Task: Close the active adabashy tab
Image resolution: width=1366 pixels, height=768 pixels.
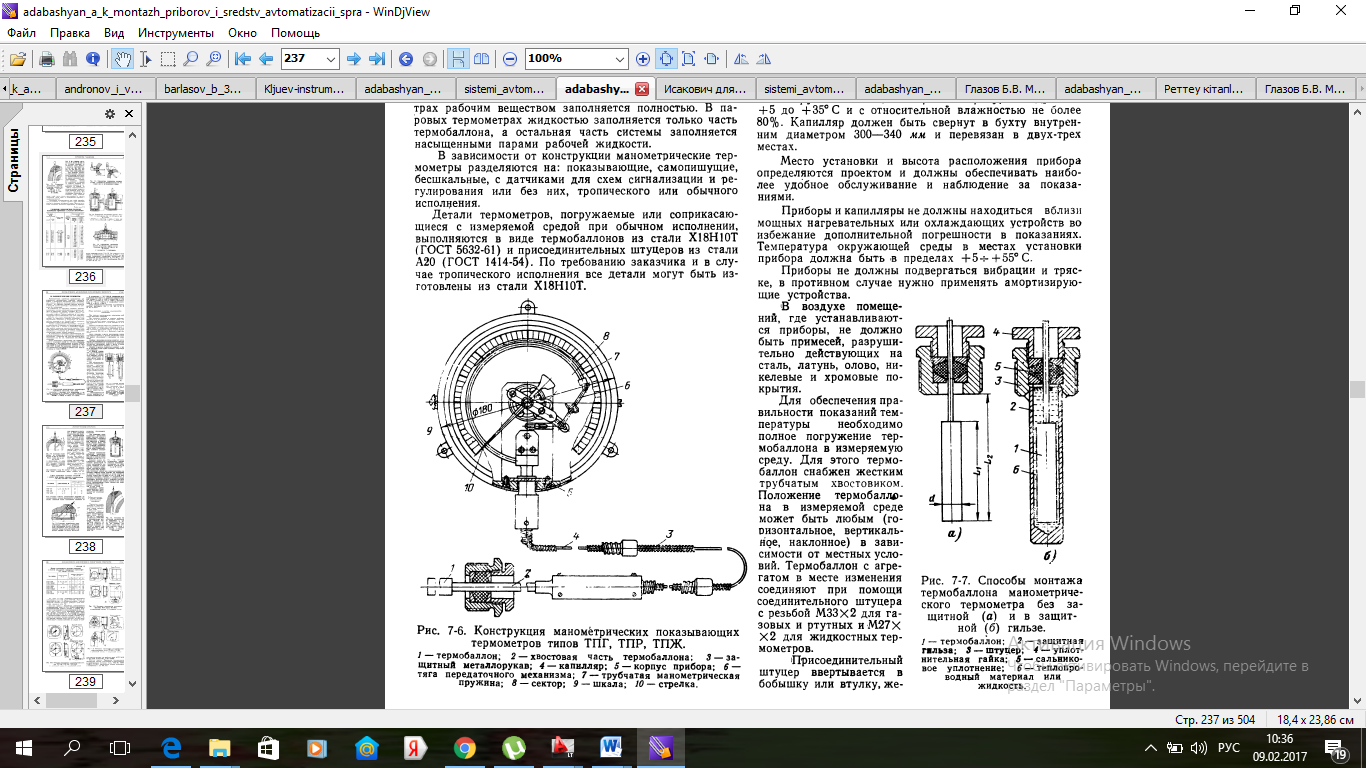Action: tap(641, 88)
